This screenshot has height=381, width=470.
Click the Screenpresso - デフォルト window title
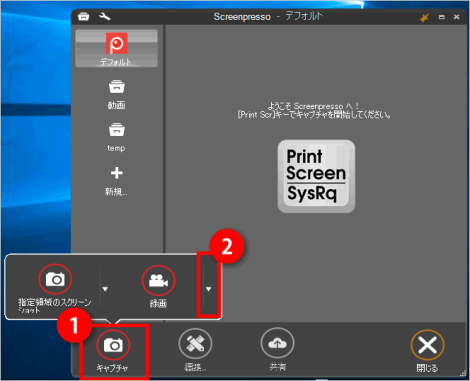tap(268, 16)
